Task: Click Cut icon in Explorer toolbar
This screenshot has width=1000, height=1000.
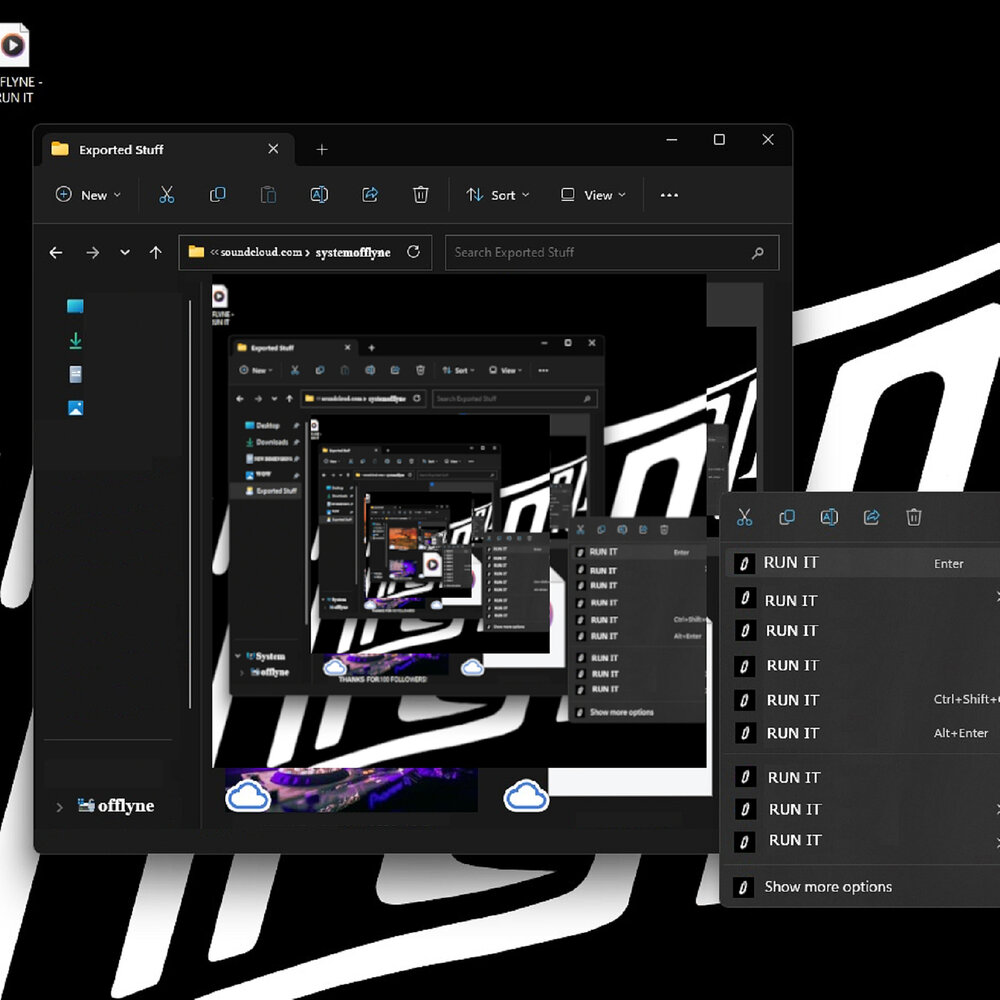Action: 166,195
